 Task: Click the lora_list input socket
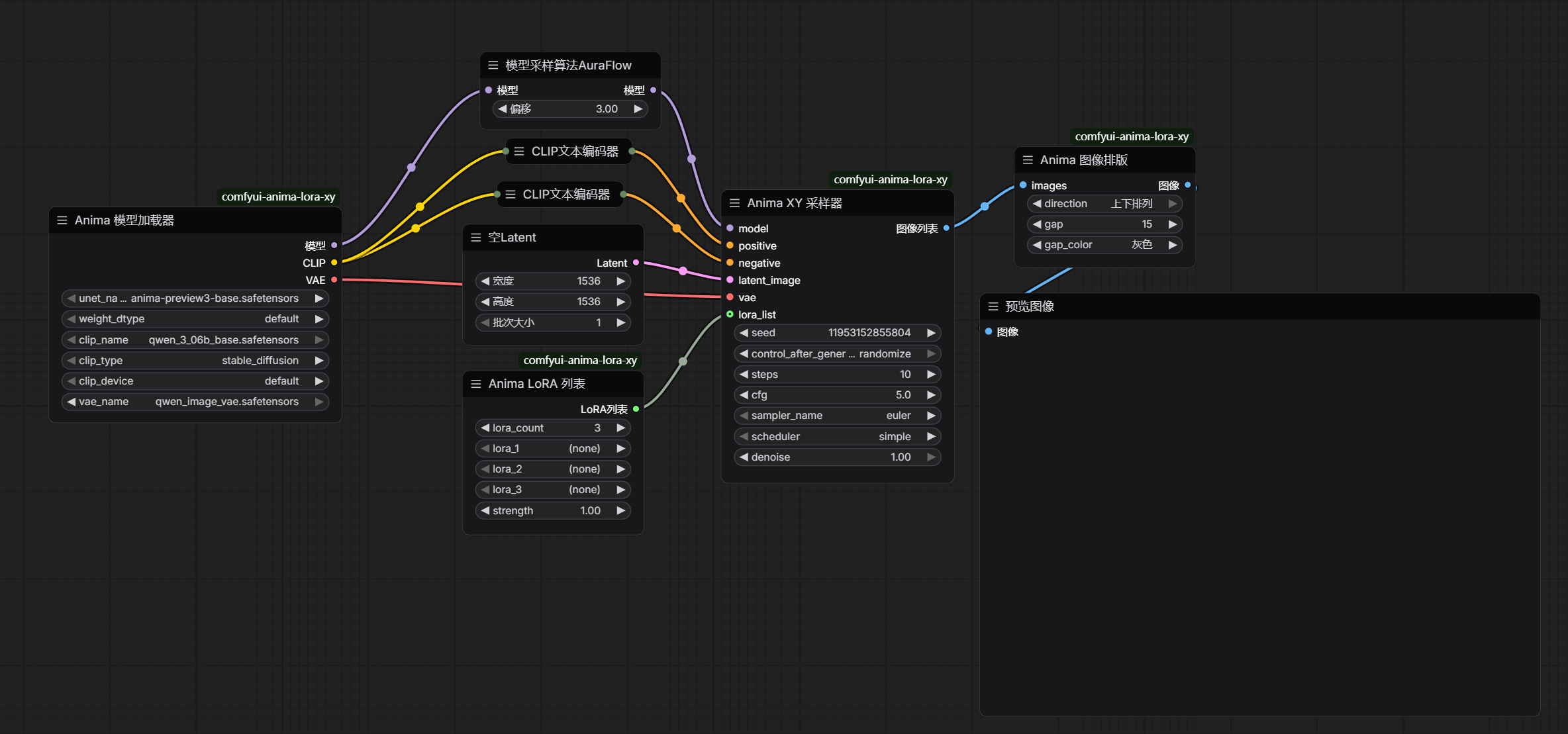730,314
